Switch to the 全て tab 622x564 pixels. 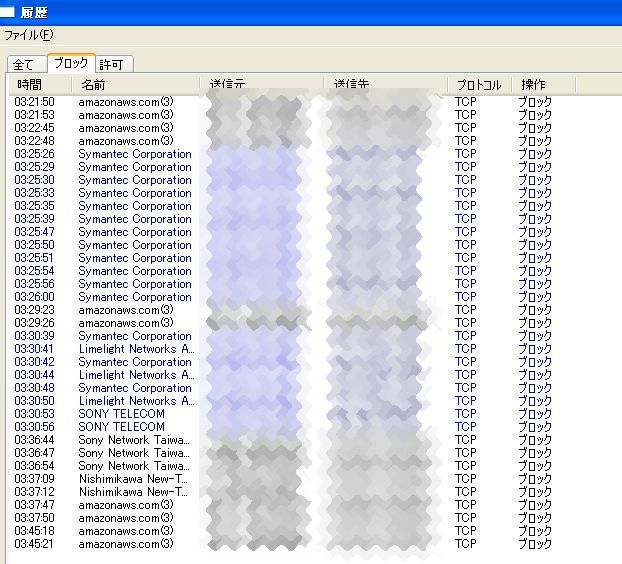click(x=27, y=64)
